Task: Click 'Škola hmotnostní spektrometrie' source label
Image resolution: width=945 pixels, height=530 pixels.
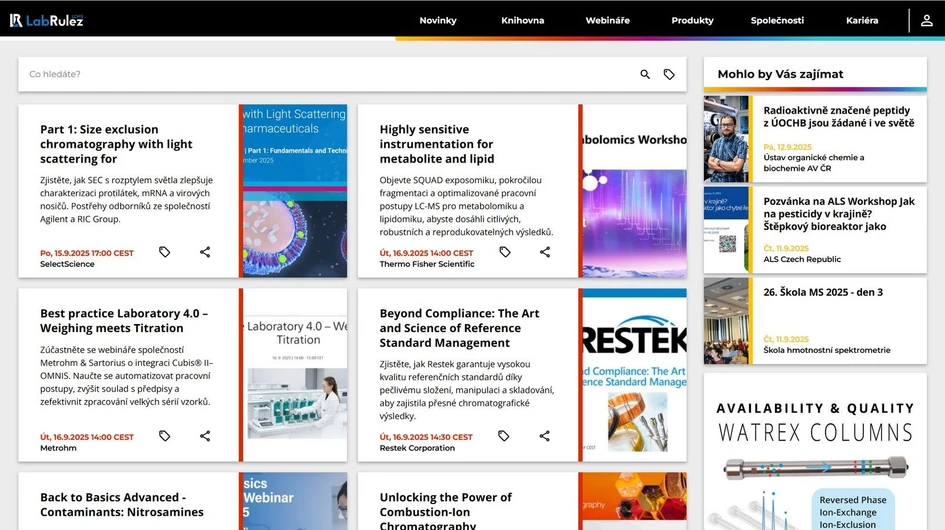Action: coord(827,350)
